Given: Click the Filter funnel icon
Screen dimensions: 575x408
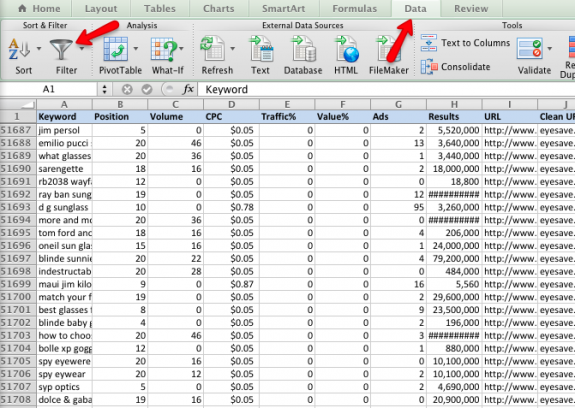Looking at the screenshot, I should 61,49.
